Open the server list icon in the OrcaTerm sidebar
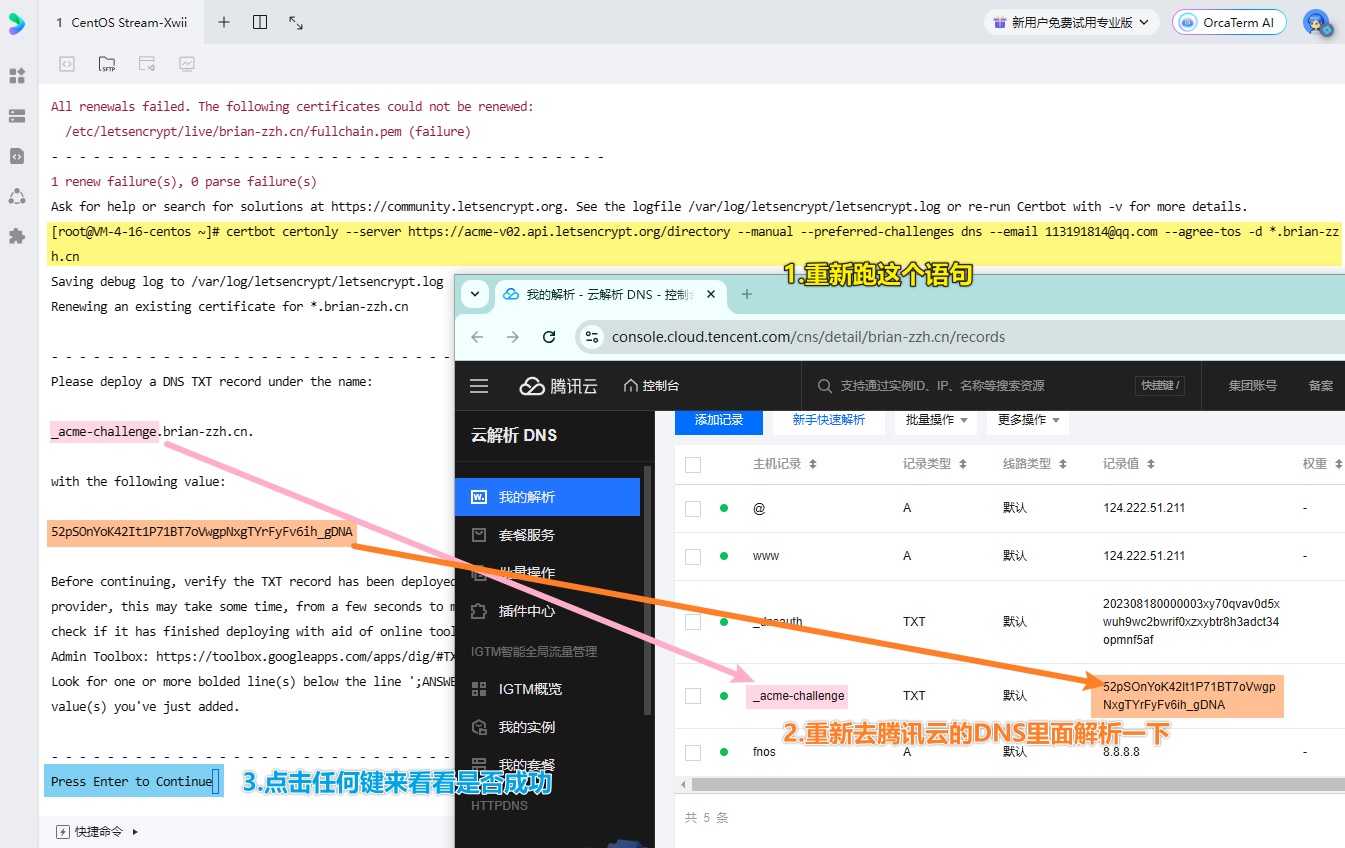This screenshot has height=848, width=1345. 17,116
